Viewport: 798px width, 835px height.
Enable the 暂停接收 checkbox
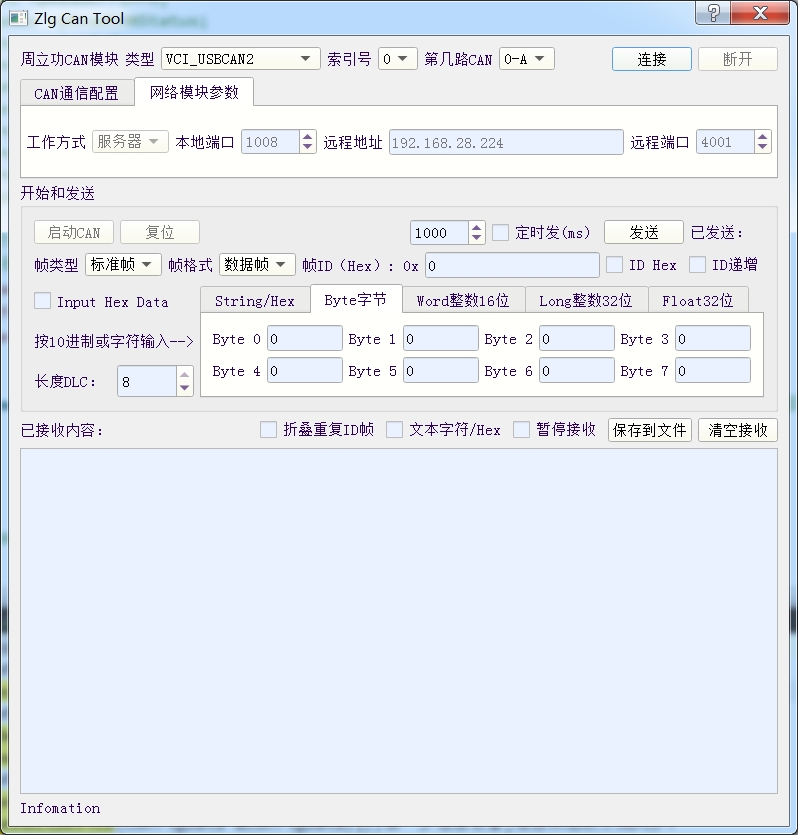pyautogui.click(x=521, y=429)
